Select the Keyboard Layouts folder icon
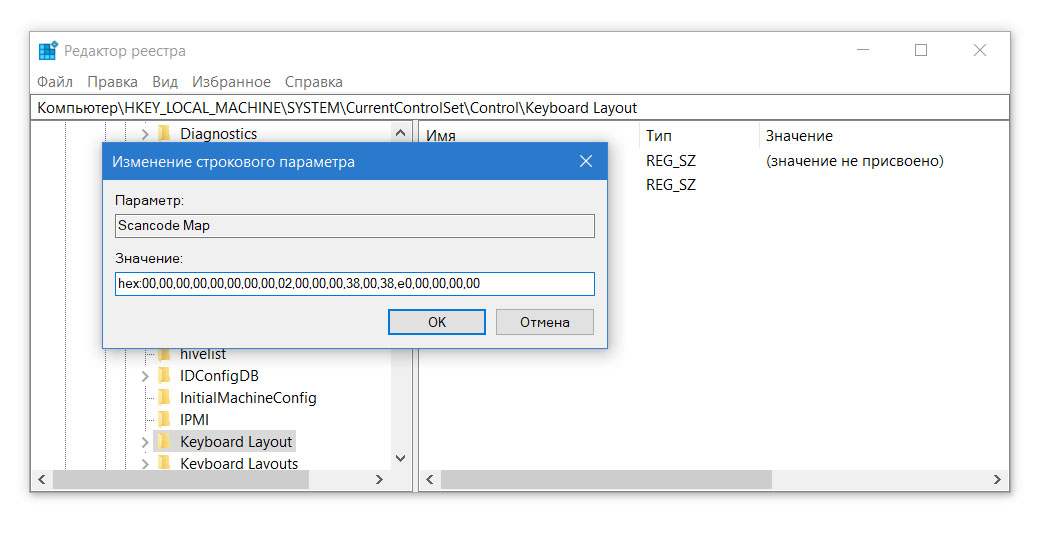 tap(164, 463)
